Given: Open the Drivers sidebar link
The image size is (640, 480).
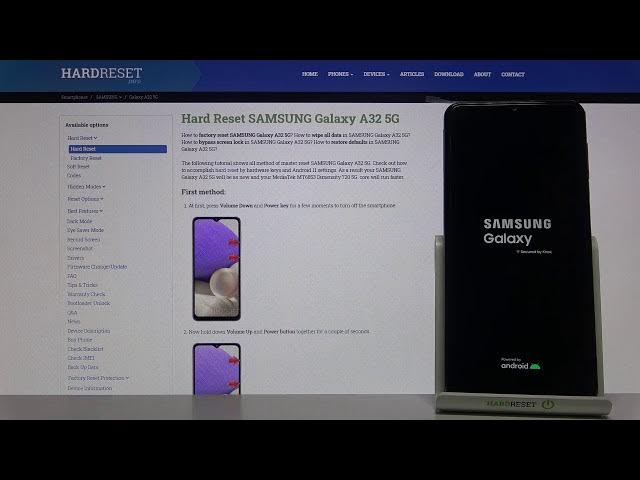Looking at the screenshot, I should pyautogui.click(x=76, y=258).
